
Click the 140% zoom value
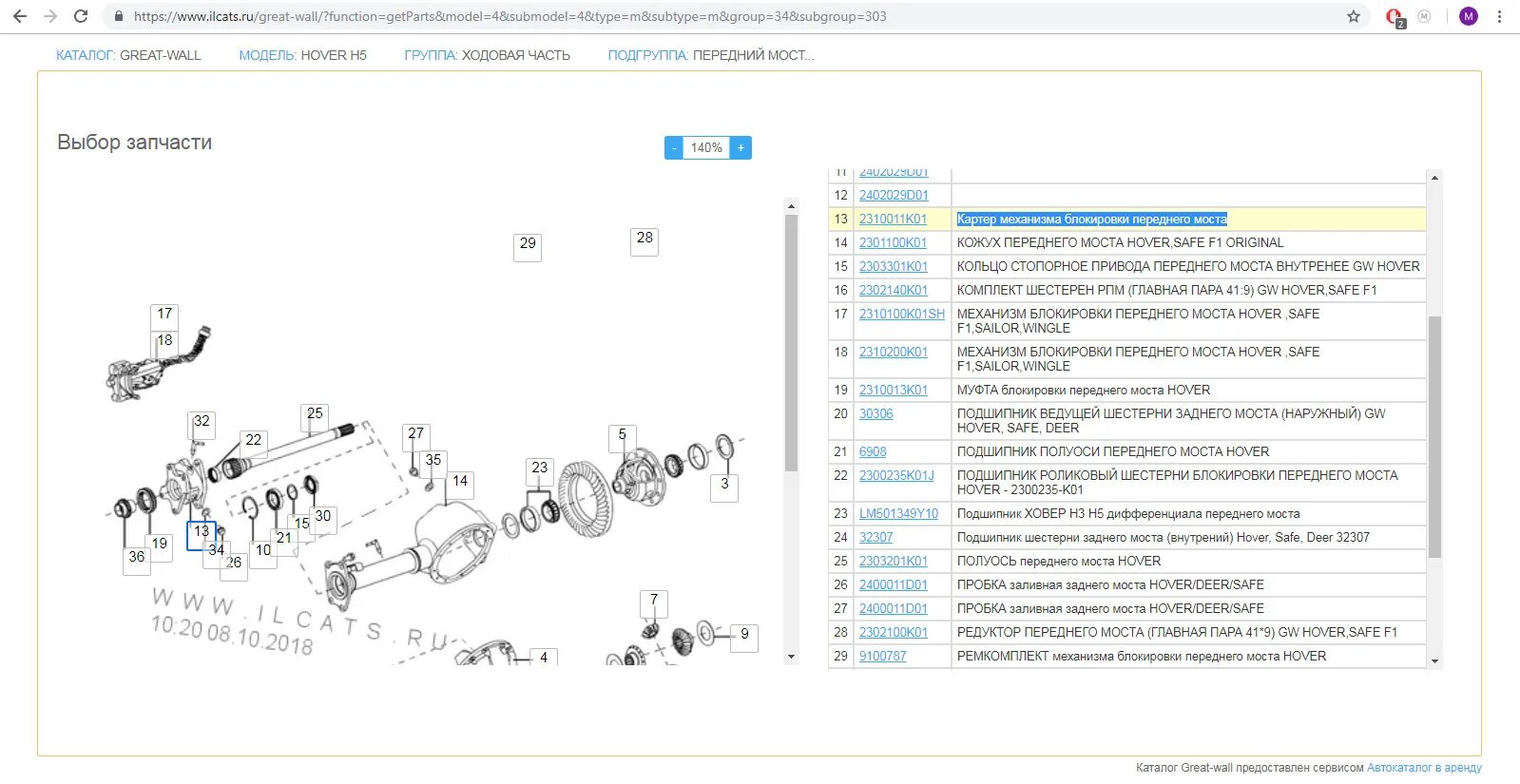pos(706,147)
